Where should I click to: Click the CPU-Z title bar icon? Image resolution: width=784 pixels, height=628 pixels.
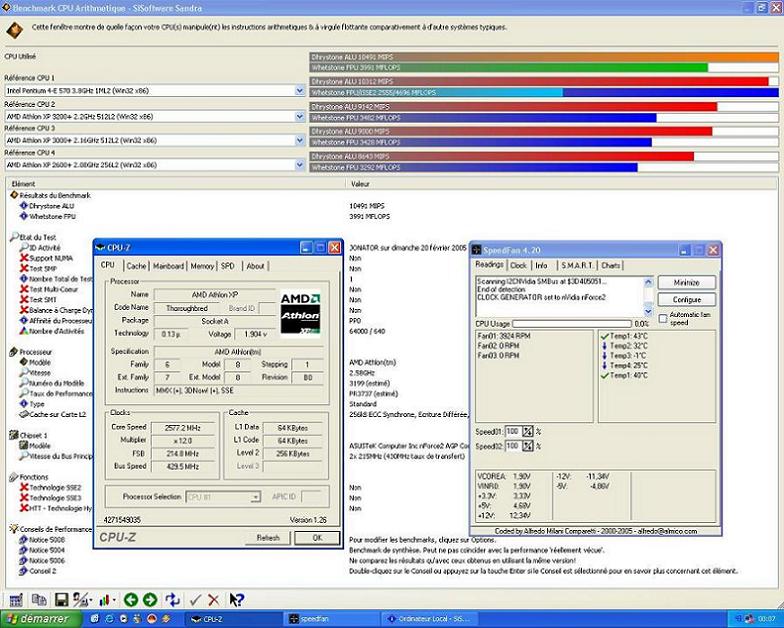[100, 248]
